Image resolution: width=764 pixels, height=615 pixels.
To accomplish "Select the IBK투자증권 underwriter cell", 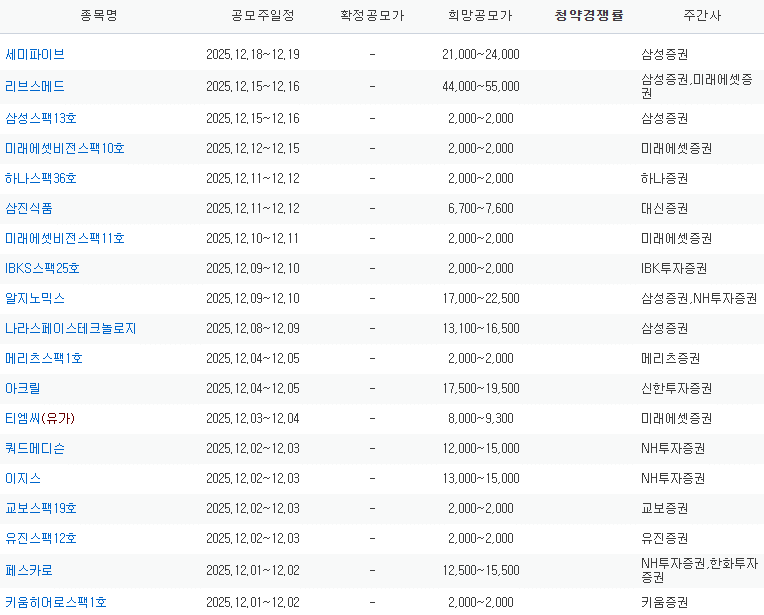I will pos(674,269).
